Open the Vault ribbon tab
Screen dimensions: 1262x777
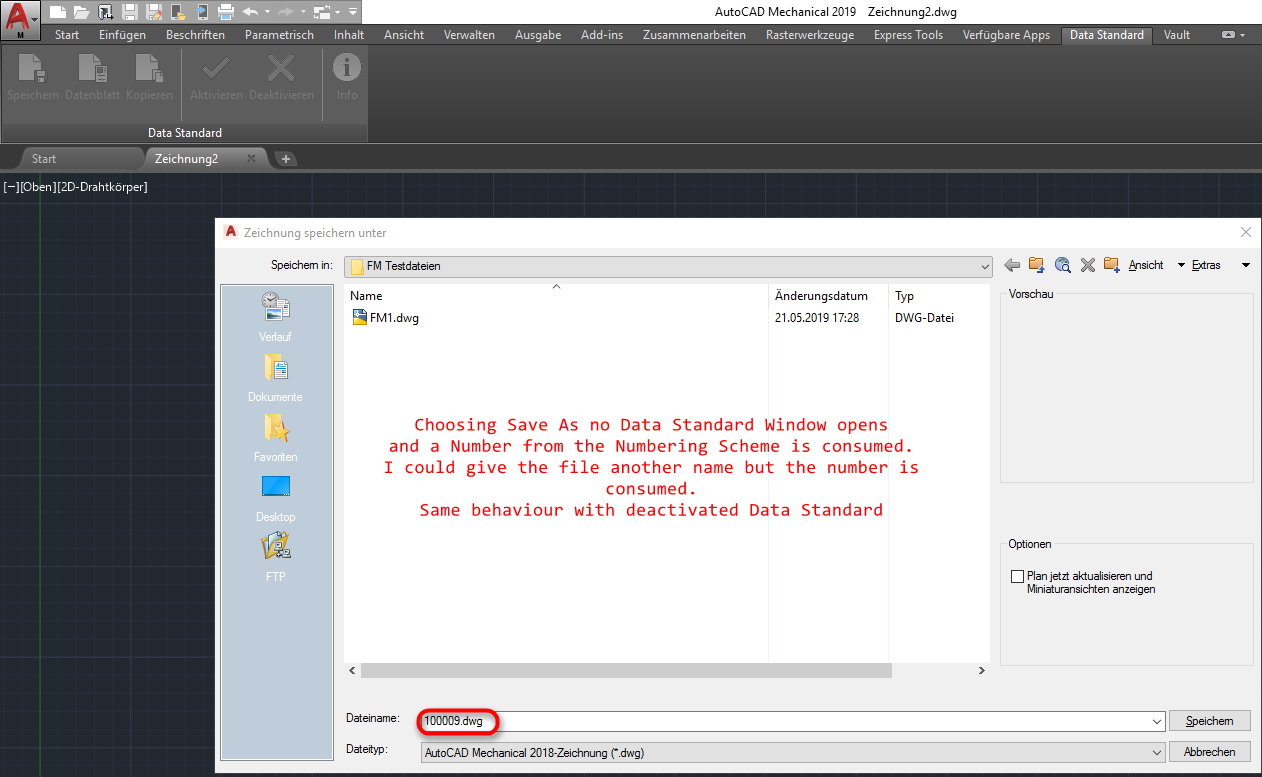1176,34
